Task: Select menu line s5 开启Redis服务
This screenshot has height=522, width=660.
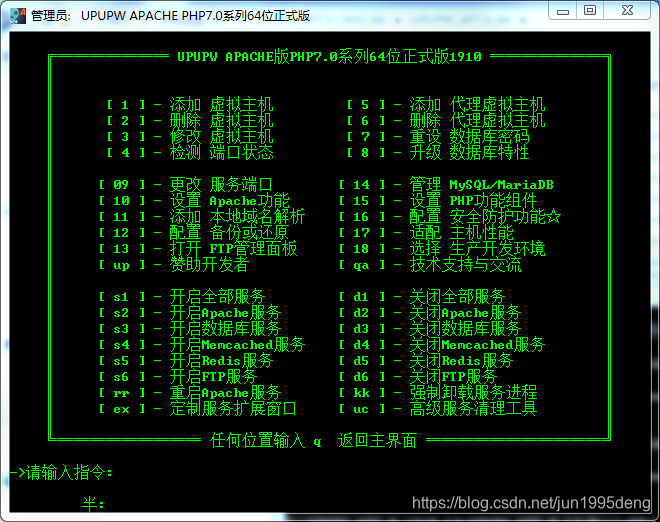Action: 186,360
